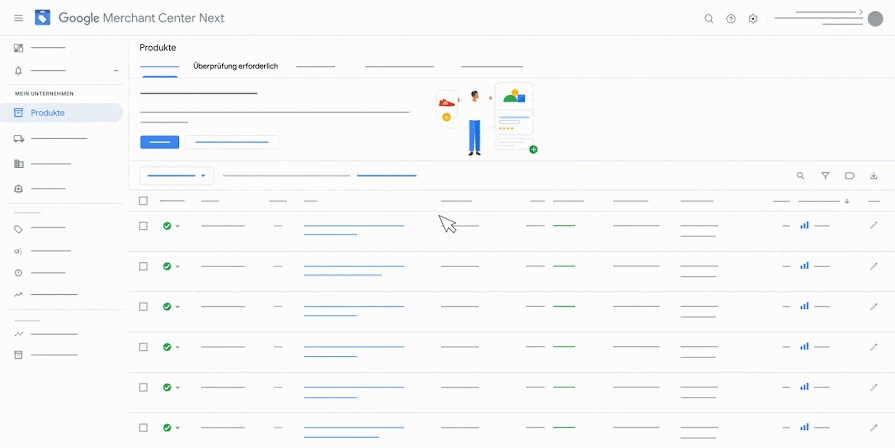Open the table filter funnel icon
Image resolution: width=895 pixels, height=448 pixels.
coord(825,176)
